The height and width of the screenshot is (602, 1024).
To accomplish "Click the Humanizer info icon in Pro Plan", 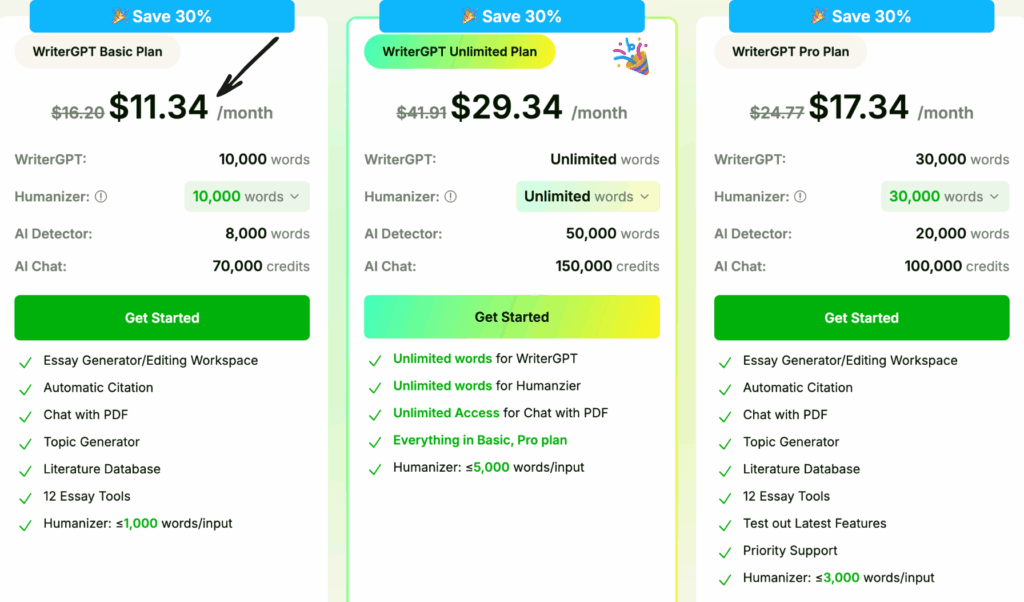I will (x=801, y=197).
